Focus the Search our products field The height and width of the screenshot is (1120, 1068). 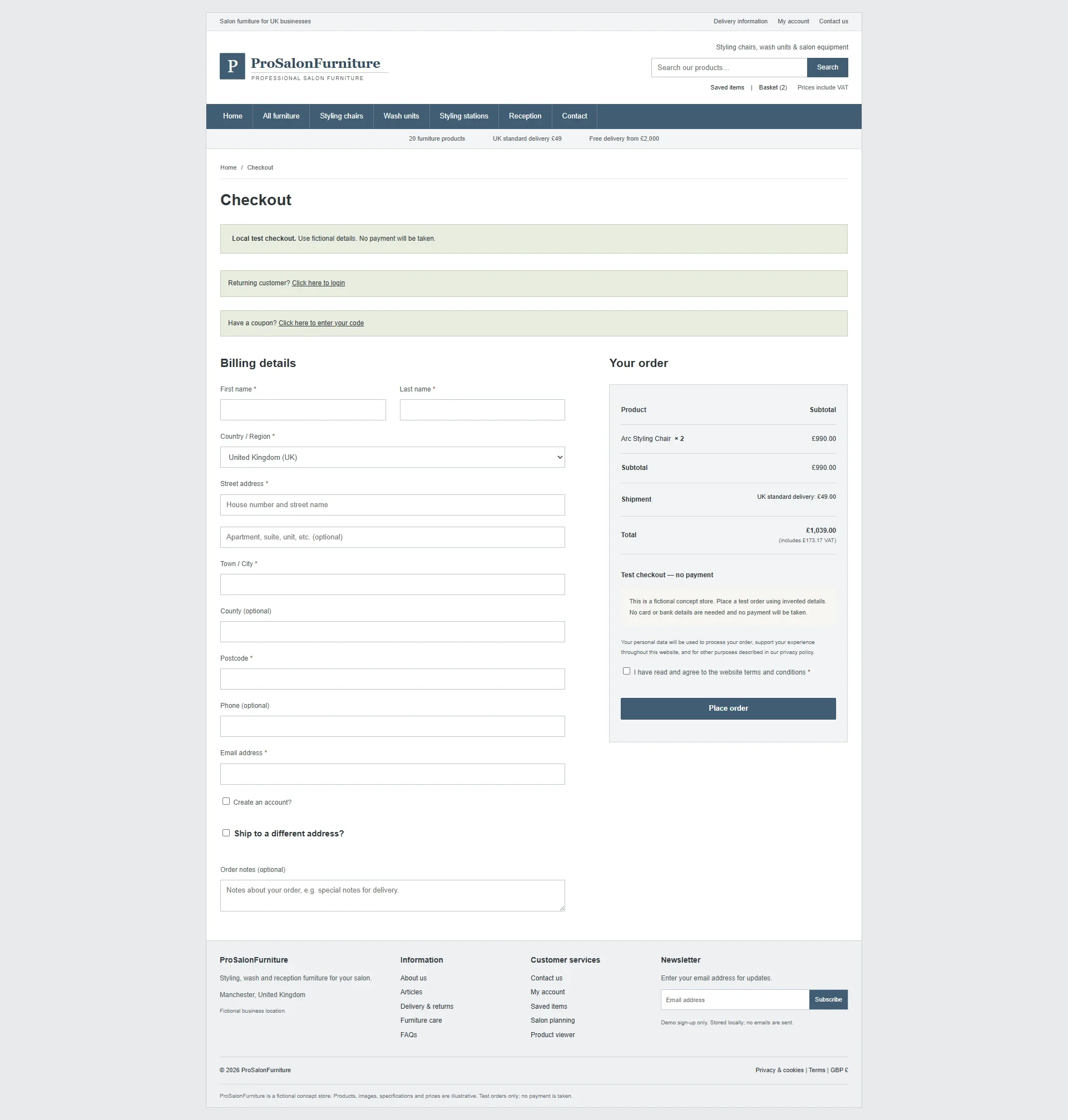coord(729,67)
